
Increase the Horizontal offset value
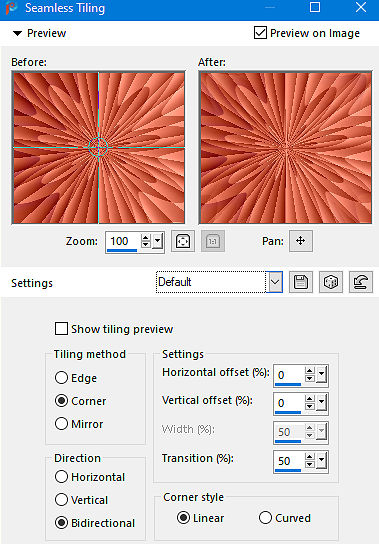click(310, 371)
